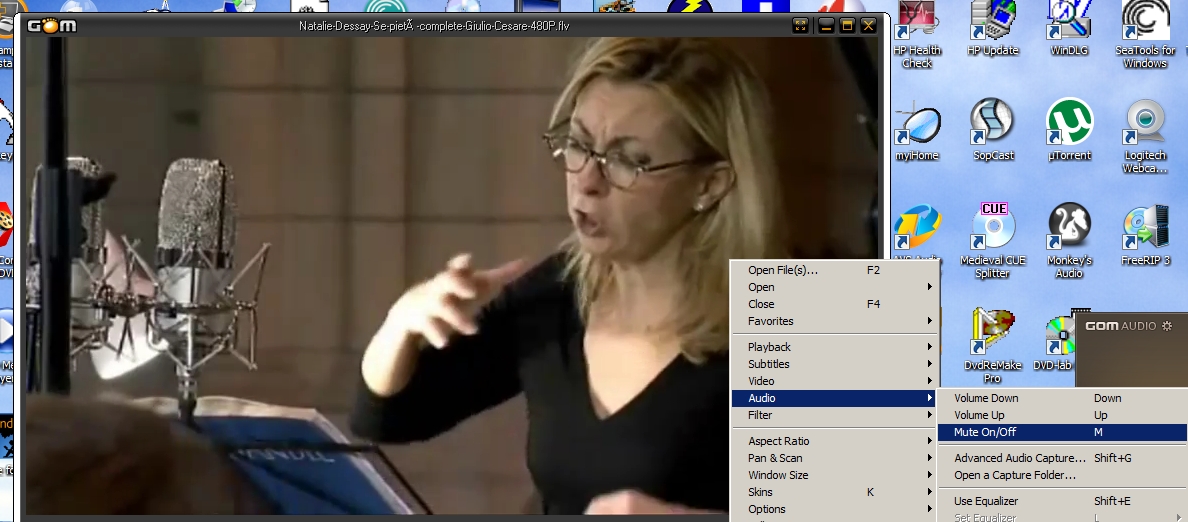The width and height of the screenshot is (1188, 522).
Task: Toggle Use Equalizer in Audio submenu
Action: [x=1061, y=501]
